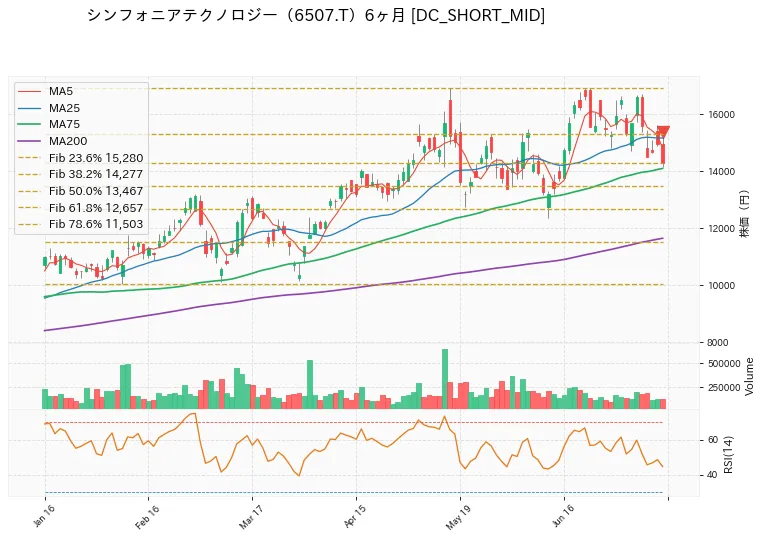Click the Apr 15 x-axis tick label
764x540 pixels.
[355, 517]
